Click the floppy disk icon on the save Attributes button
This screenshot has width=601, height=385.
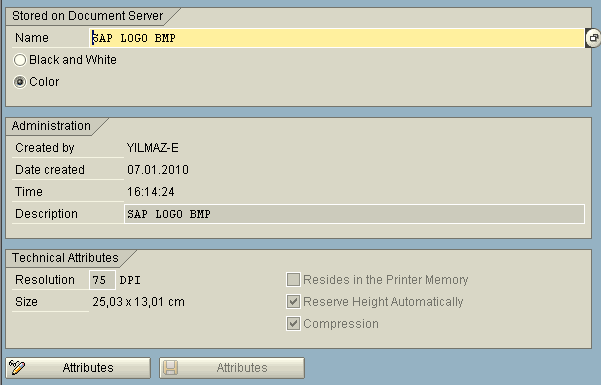tap(171, 368)
